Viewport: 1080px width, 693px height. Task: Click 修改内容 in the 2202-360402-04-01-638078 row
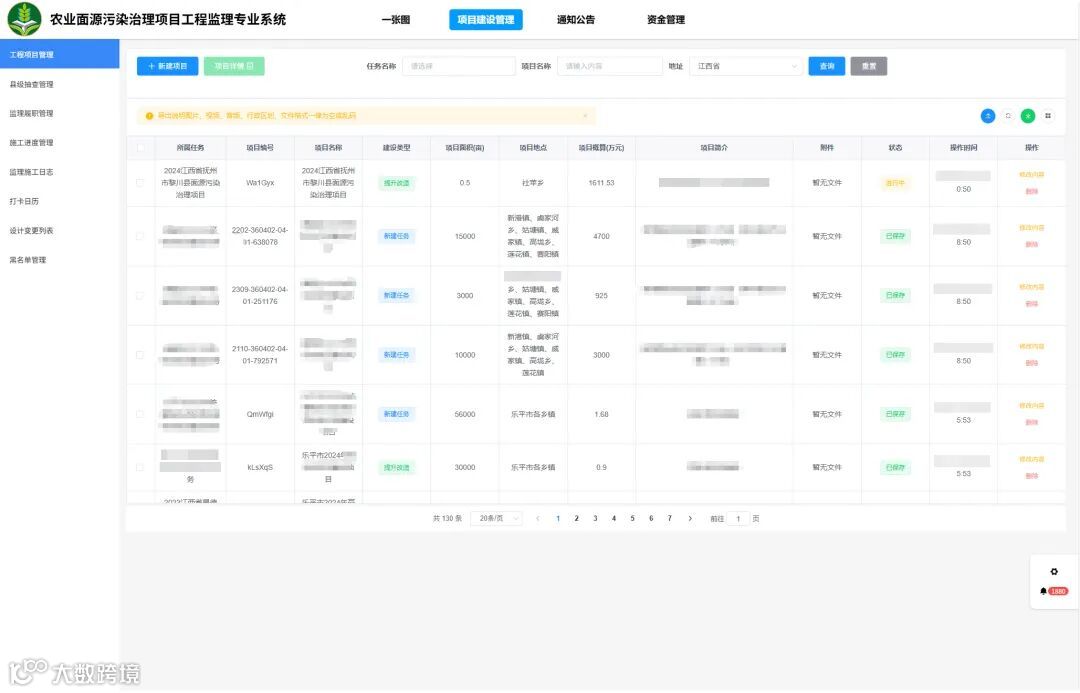click(x=1032, y=227)
